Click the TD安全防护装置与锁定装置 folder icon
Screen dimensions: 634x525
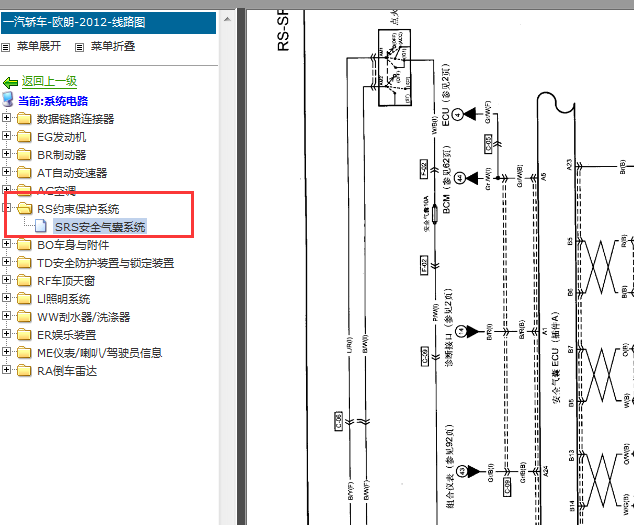point(24,262)
